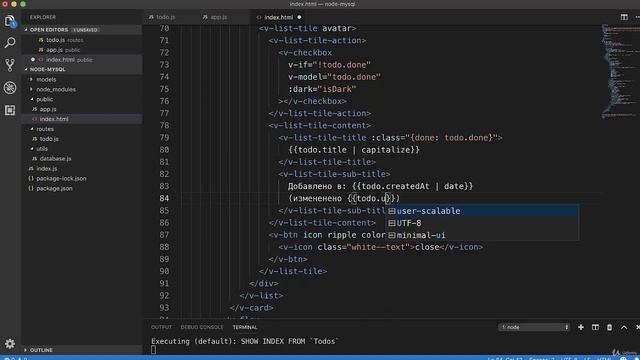Choose the user-scalable autocomplete suggestion
The image size is (640, 360).
(x=482, y=211)
